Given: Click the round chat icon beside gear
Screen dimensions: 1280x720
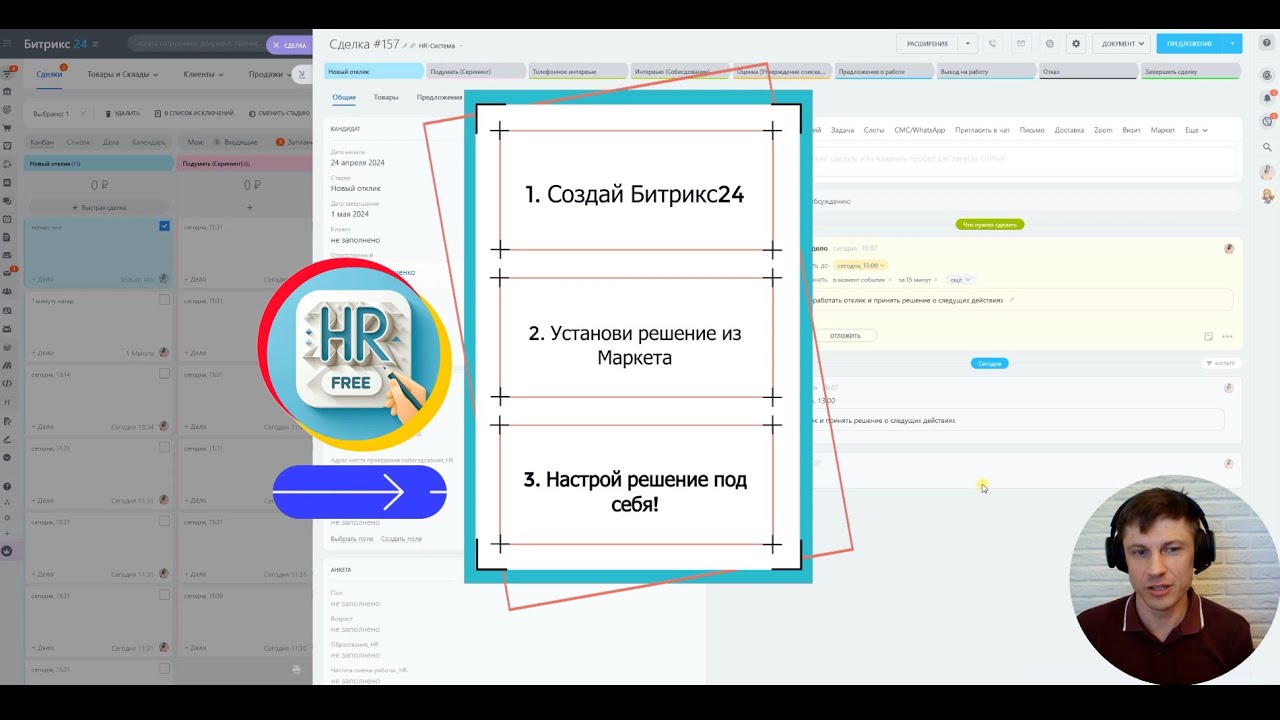Looking at the screenshot, I should point(1049,44).
